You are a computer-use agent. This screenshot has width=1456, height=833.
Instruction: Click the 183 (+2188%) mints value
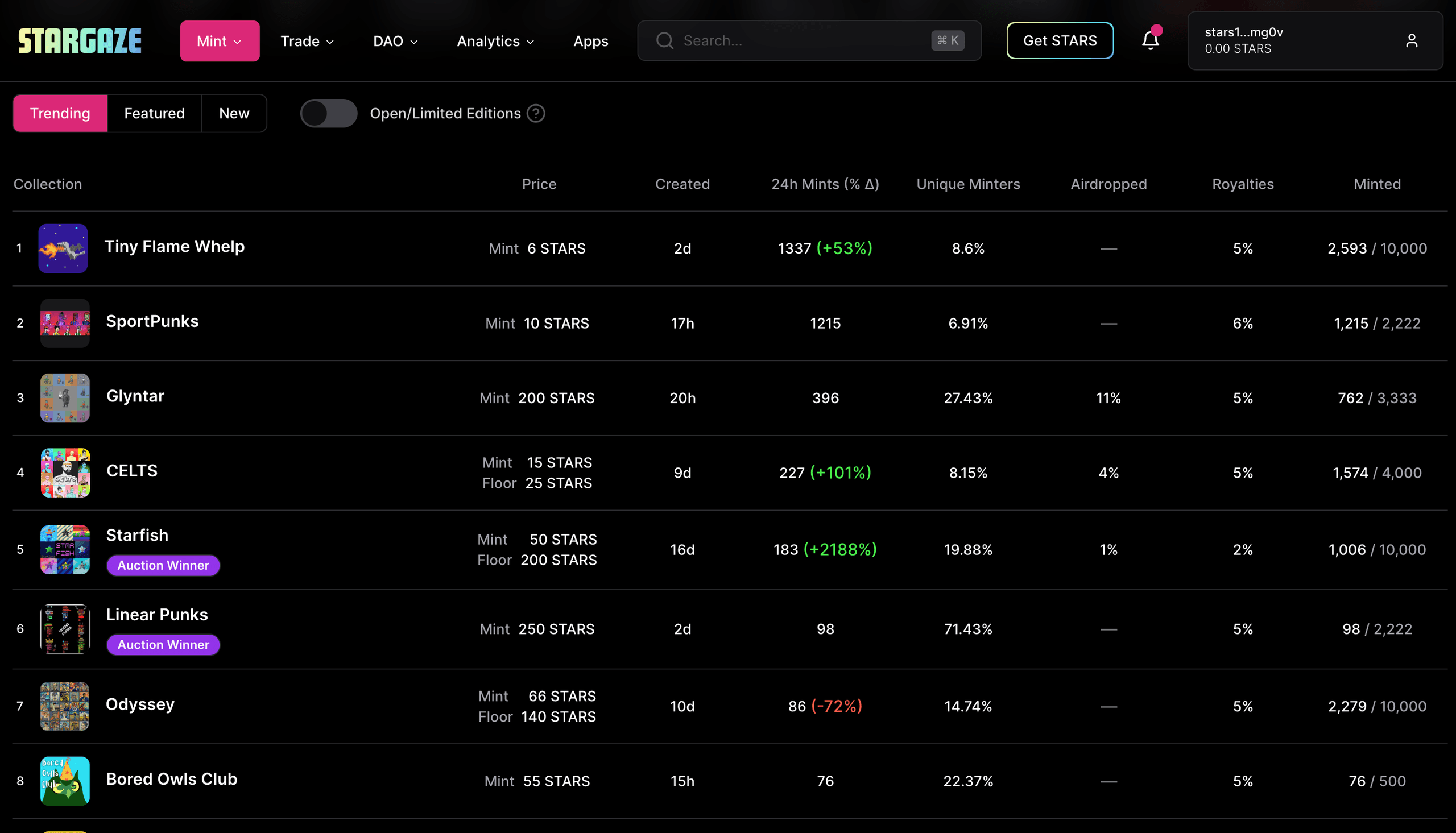pyautogui.click(x=825, y=550)
